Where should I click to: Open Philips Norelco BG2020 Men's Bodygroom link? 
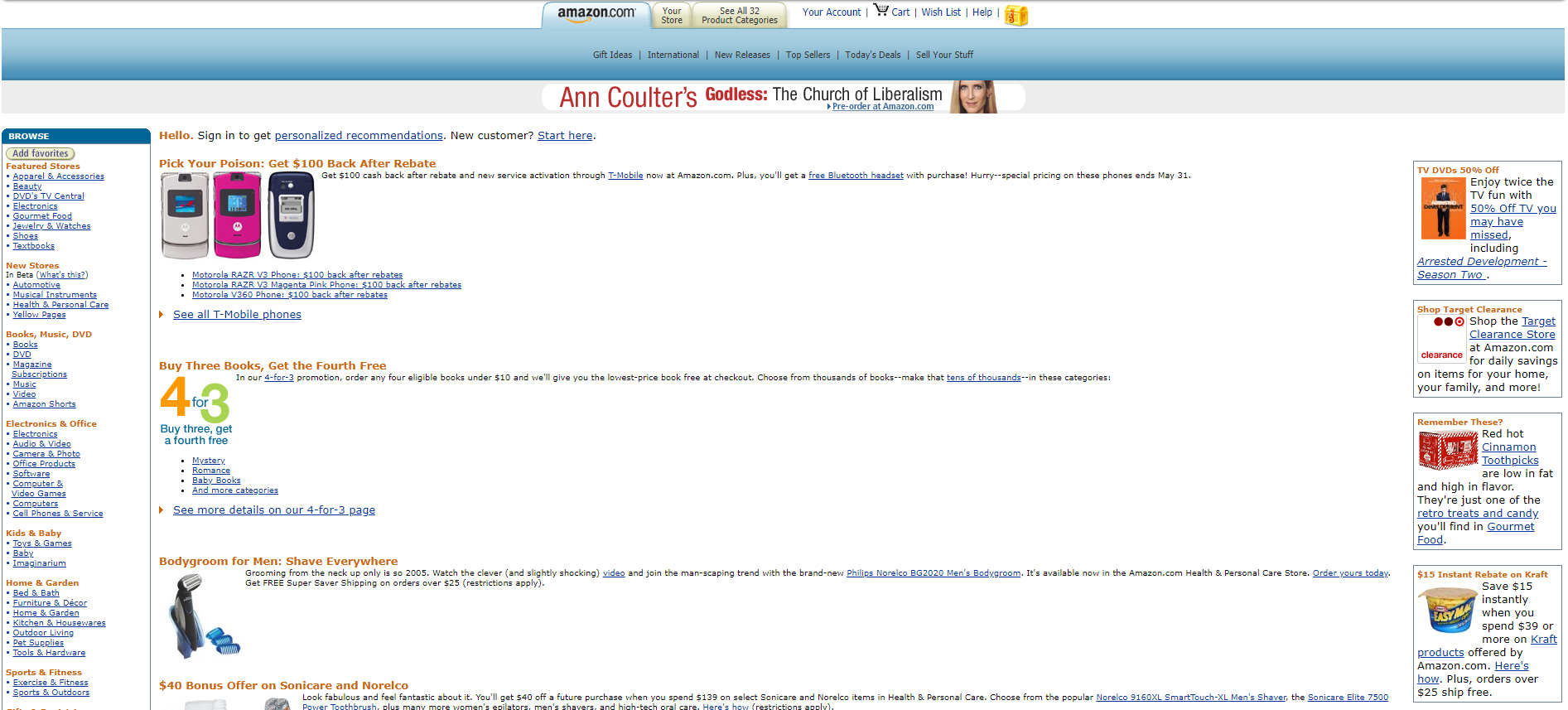[934, 573]
